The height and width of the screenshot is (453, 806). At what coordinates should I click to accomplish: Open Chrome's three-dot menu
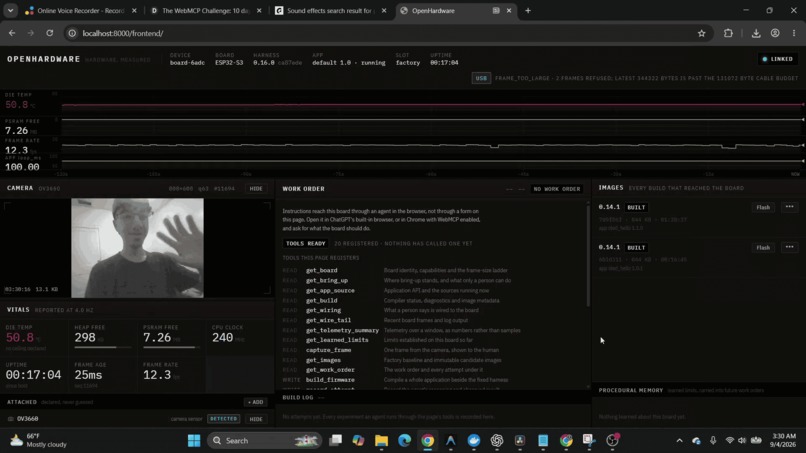(x=794, y=33)
